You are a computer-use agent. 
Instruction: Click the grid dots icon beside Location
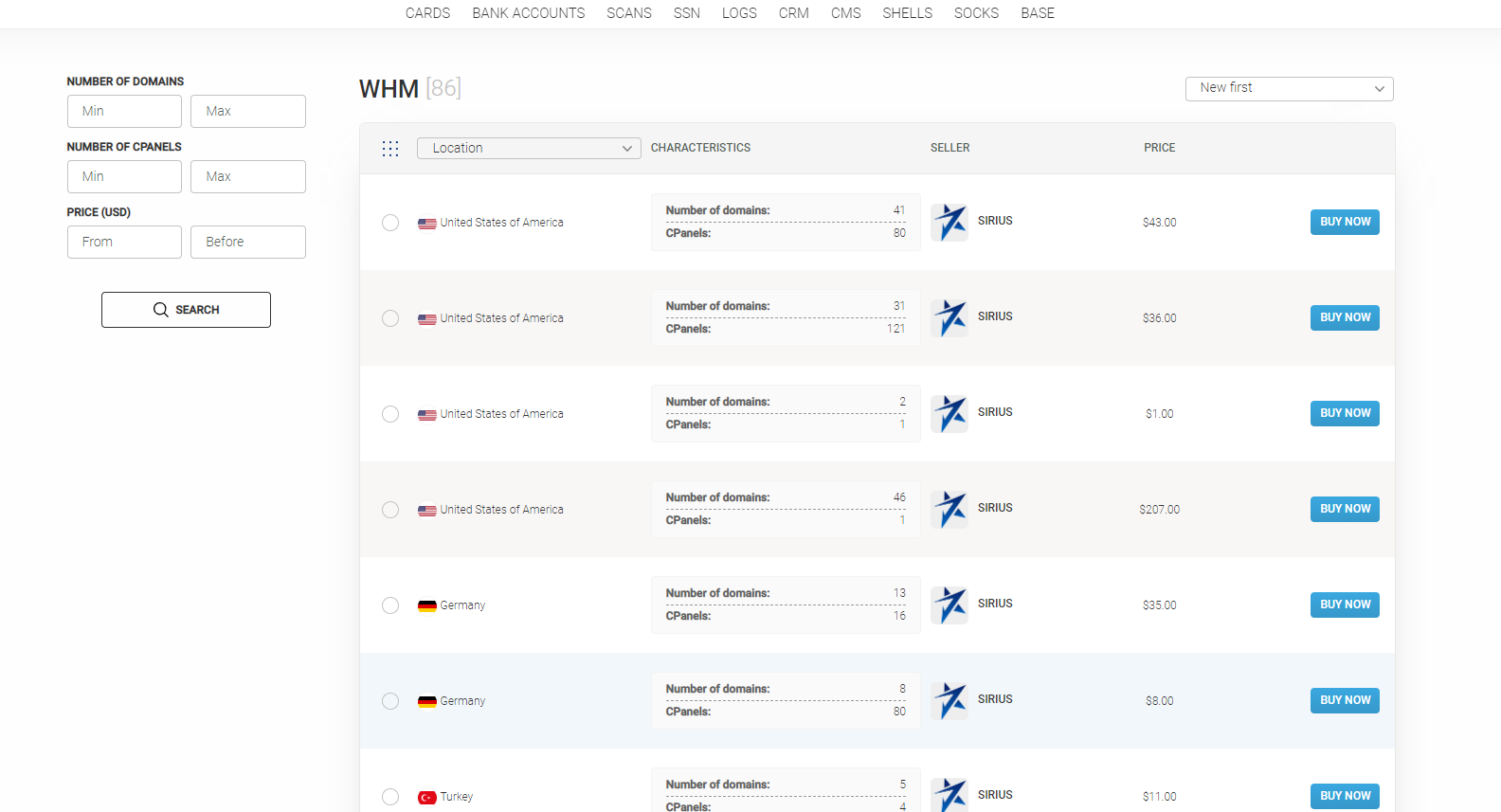(x=390, y=149)
